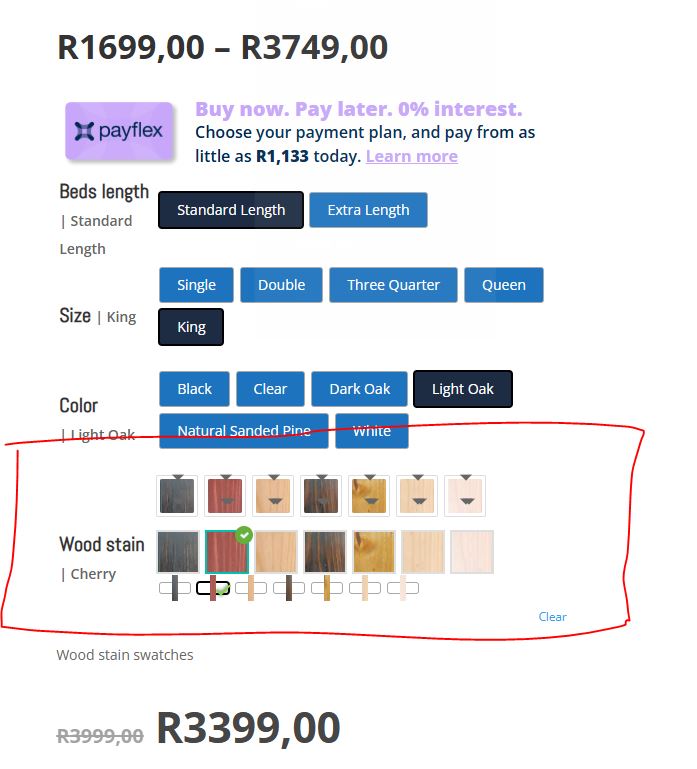Choose the Single bed size
The width and height of the screenshot is (697, 769).
point(196,285)
